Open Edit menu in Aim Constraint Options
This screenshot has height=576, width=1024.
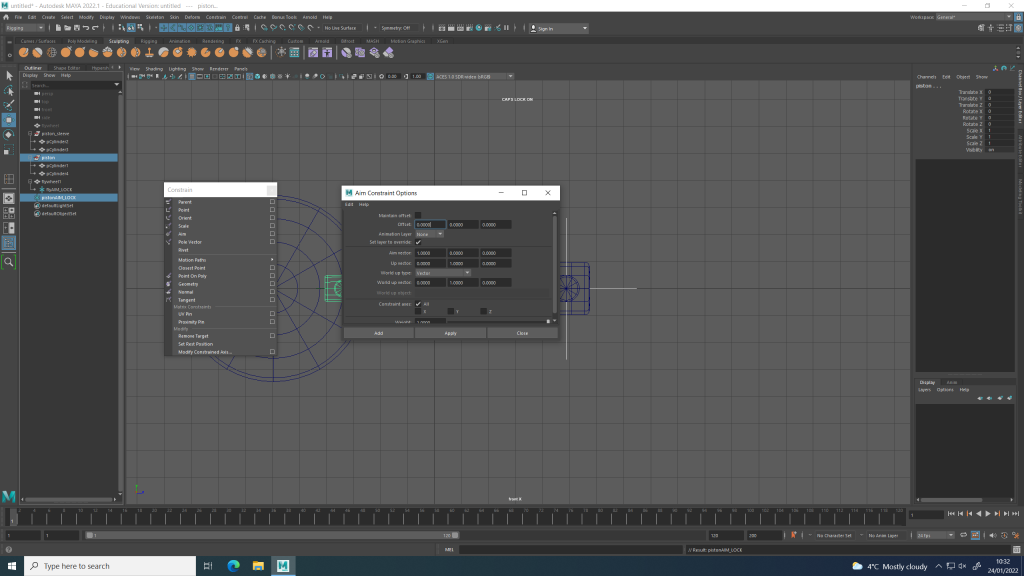[349, 204]
